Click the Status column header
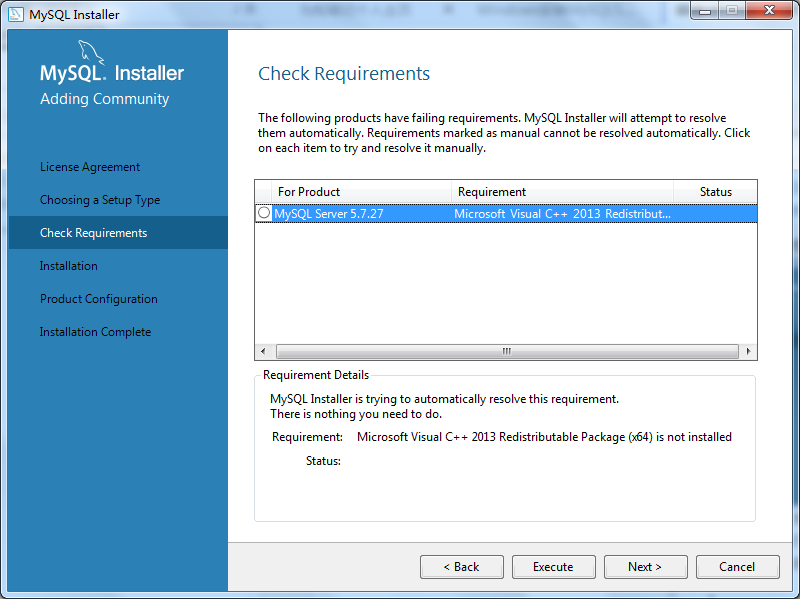Viewport: 800px width, 599px height. pyautogui.click(x=714, y=192)
